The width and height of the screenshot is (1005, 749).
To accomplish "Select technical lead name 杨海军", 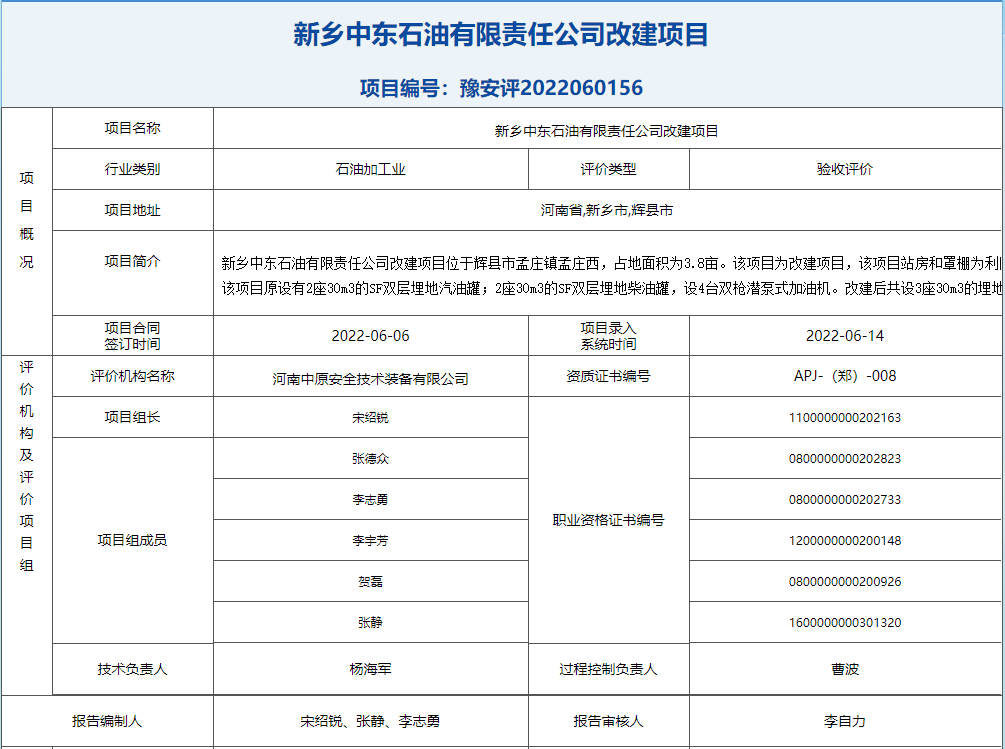I will click(370, 669).
